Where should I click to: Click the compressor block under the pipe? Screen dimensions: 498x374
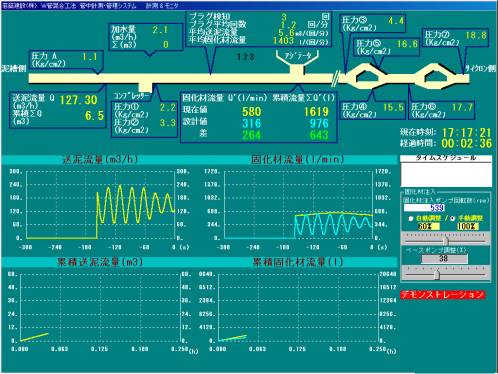(x=145, y=88)
